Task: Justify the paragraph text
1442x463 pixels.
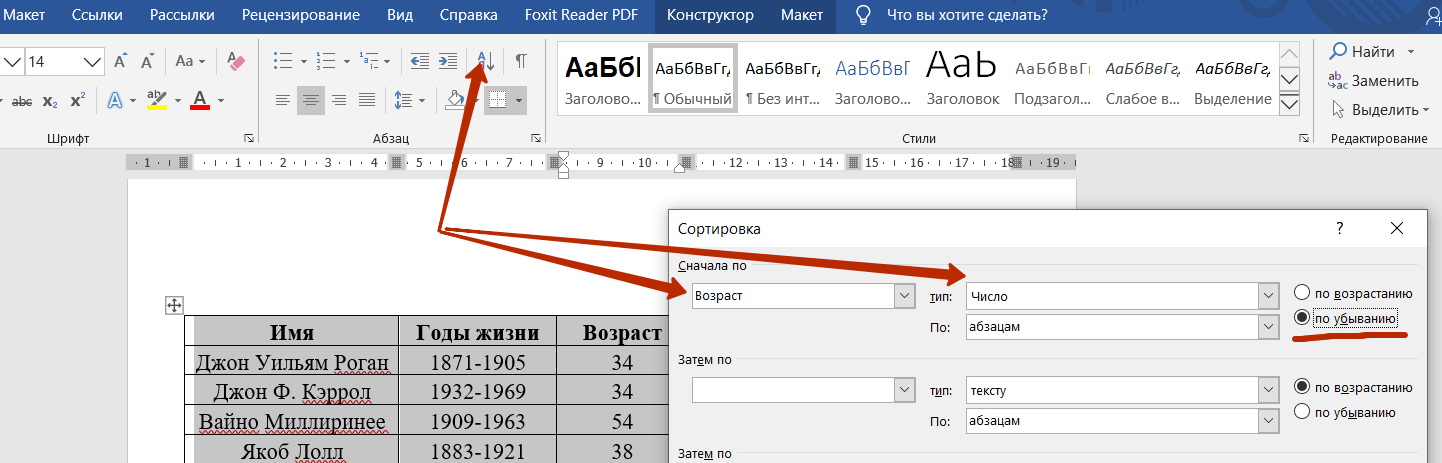Action: pos(367,100)
